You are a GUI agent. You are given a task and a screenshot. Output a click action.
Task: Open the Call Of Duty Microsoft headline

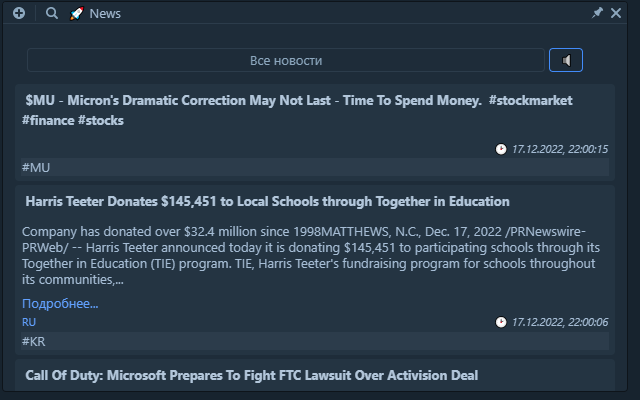pyautogui.click(x=251, y=376)
